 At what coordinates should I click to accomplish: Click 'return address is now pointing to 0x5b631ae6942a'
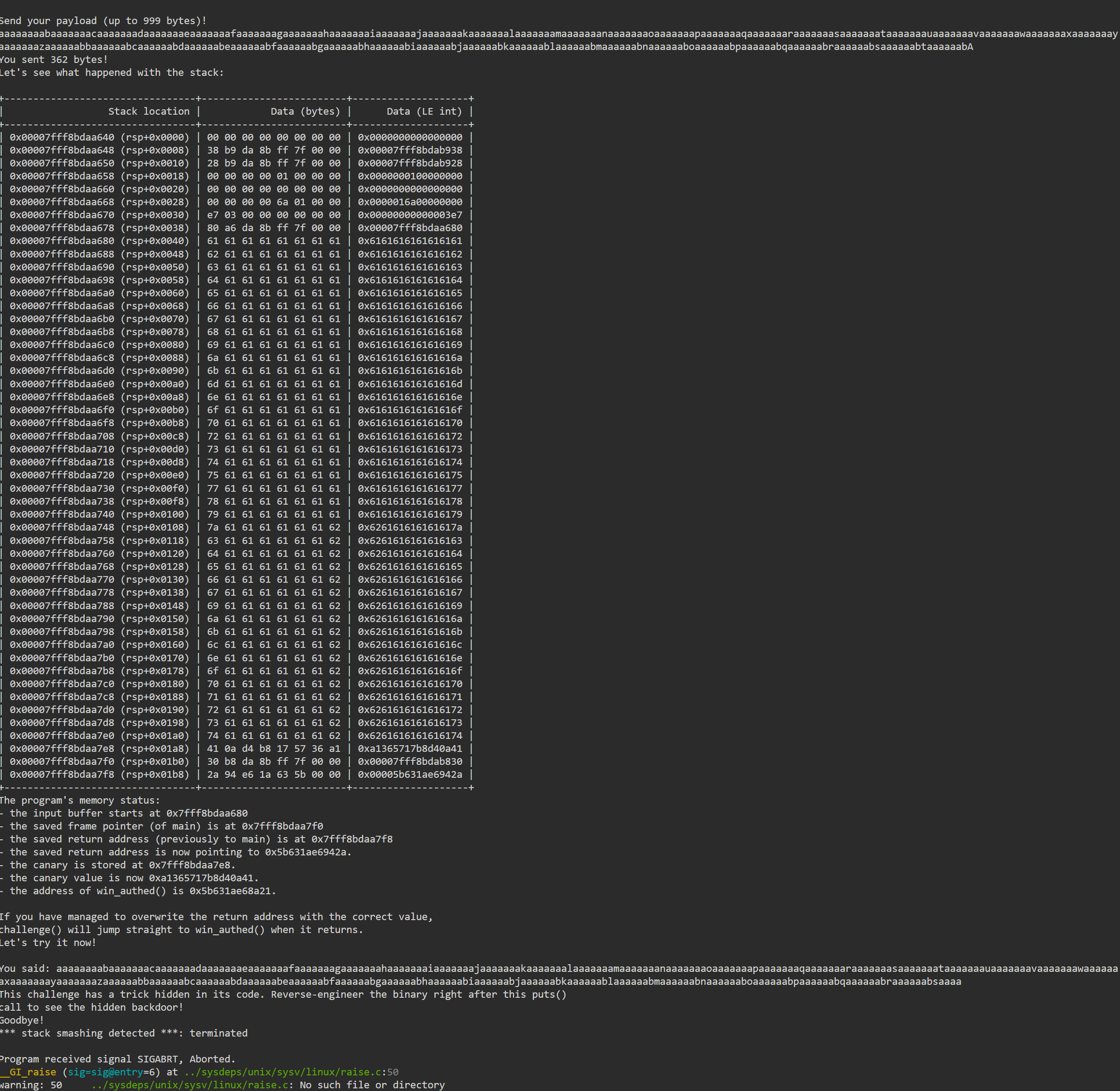[x=176, y=853]
